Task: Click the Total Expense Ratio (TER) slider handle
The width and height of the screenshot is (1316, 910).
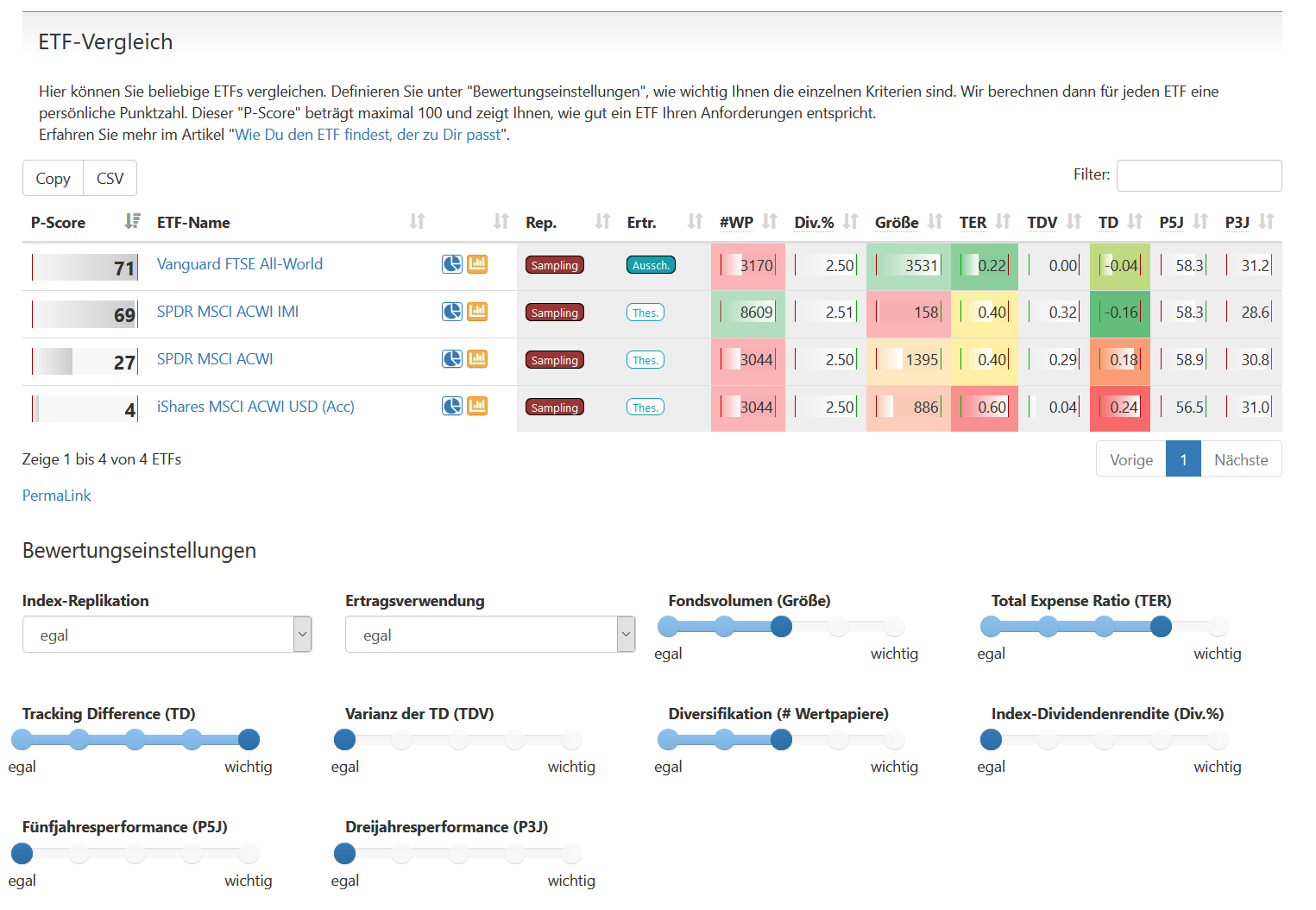Action: 1161,627
